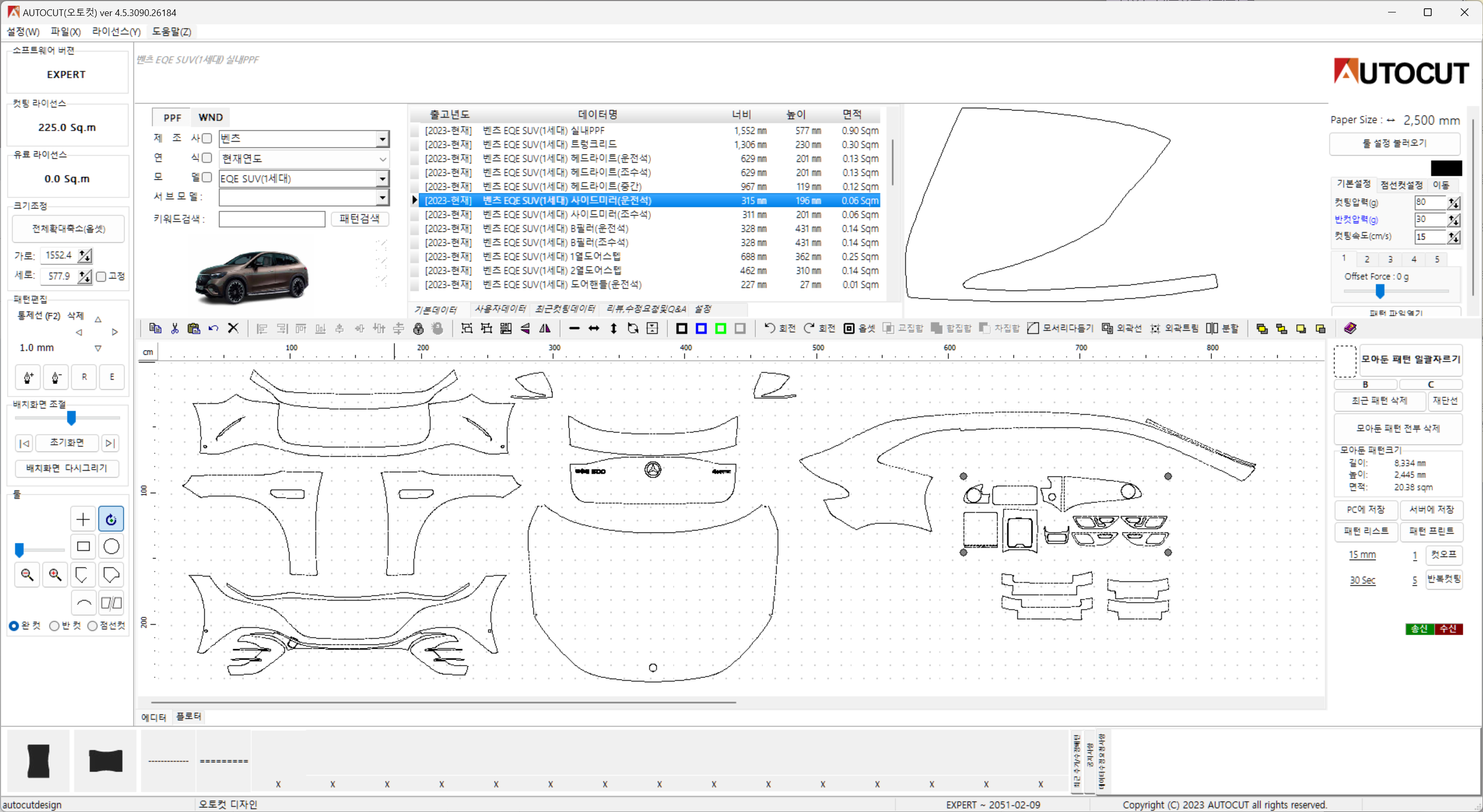Click the Mirror horizontal icon
1483x812 pixels.
545,329
